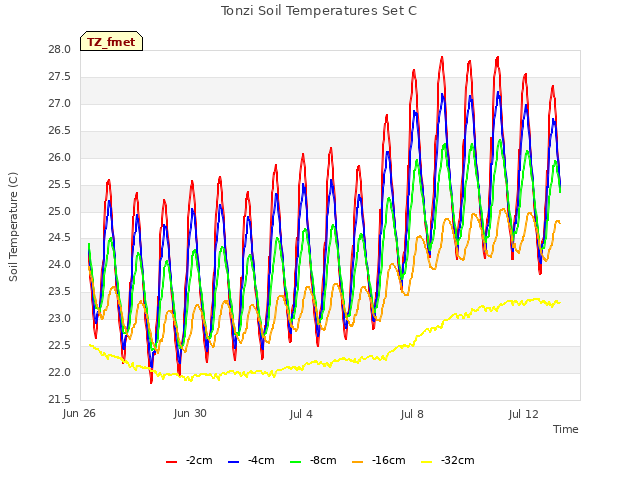This screenshot has width=640, height=480.
Task: Click the Soil Temperature (C) axis label
Action: pyautogui.click(x=13, y=227)
